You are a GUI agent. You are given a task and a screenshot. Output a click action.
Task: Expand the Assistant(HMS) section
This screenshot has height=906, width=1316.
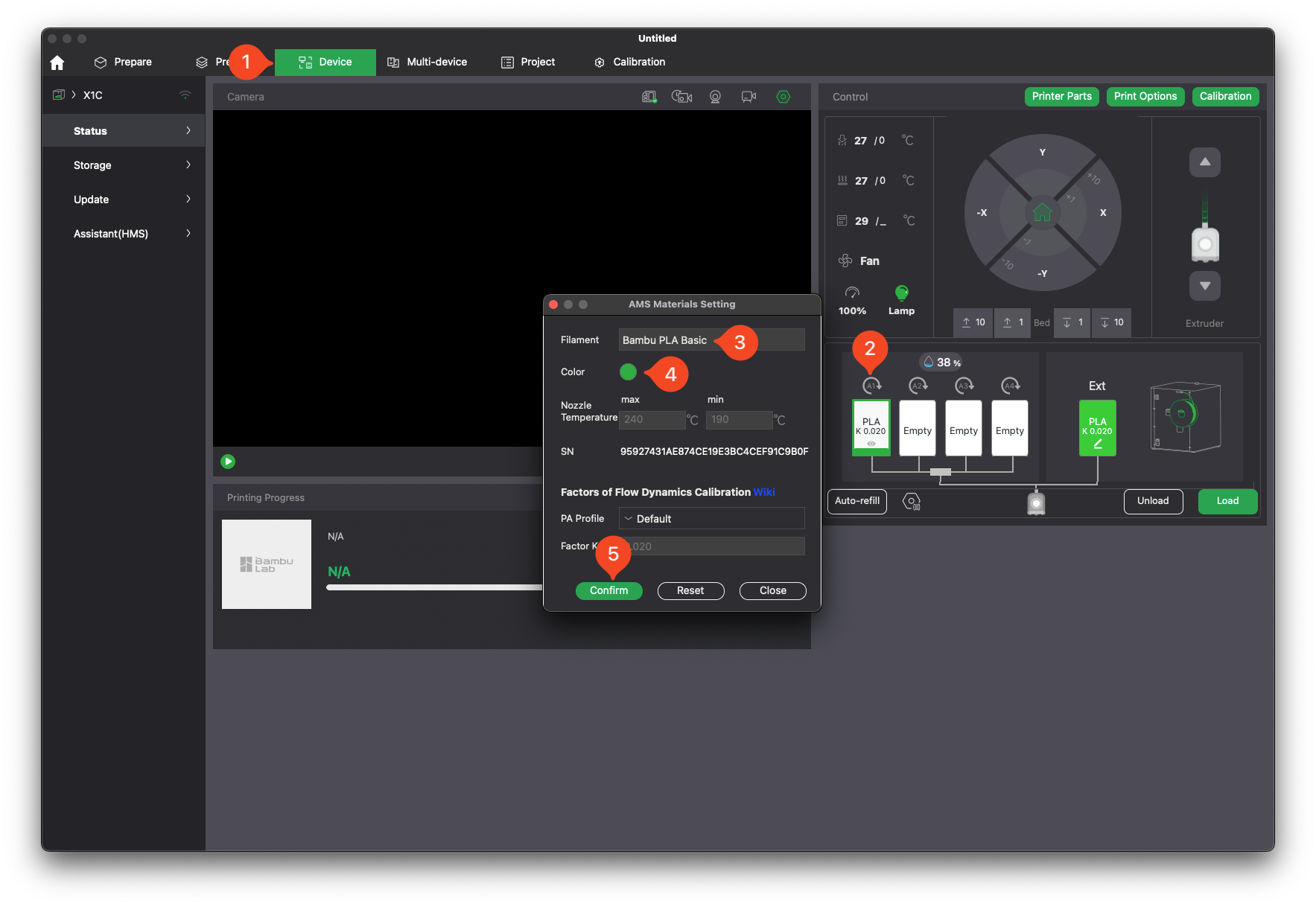[x=124, y=234]
